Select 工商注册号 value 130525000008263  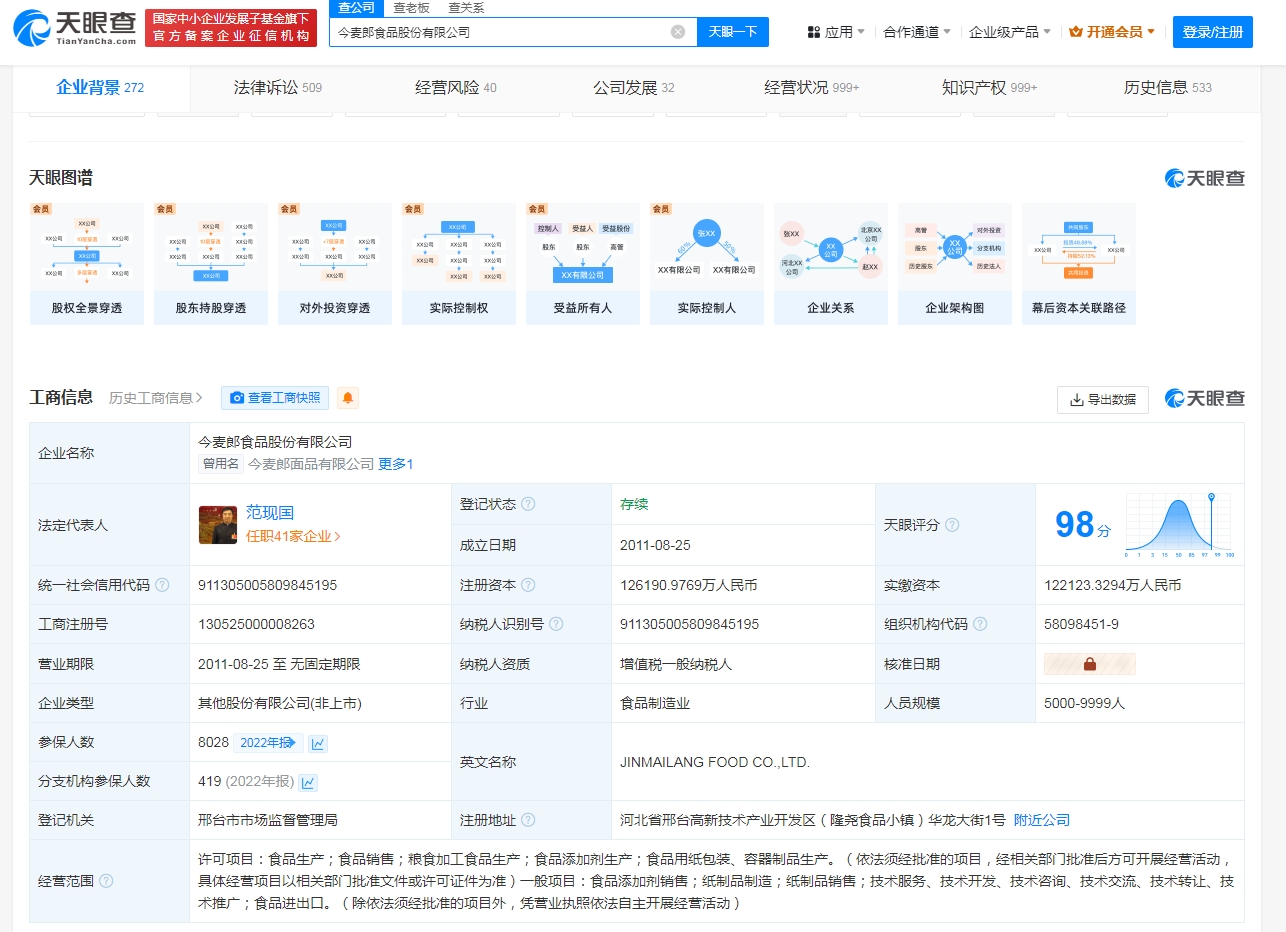point(256,624)
